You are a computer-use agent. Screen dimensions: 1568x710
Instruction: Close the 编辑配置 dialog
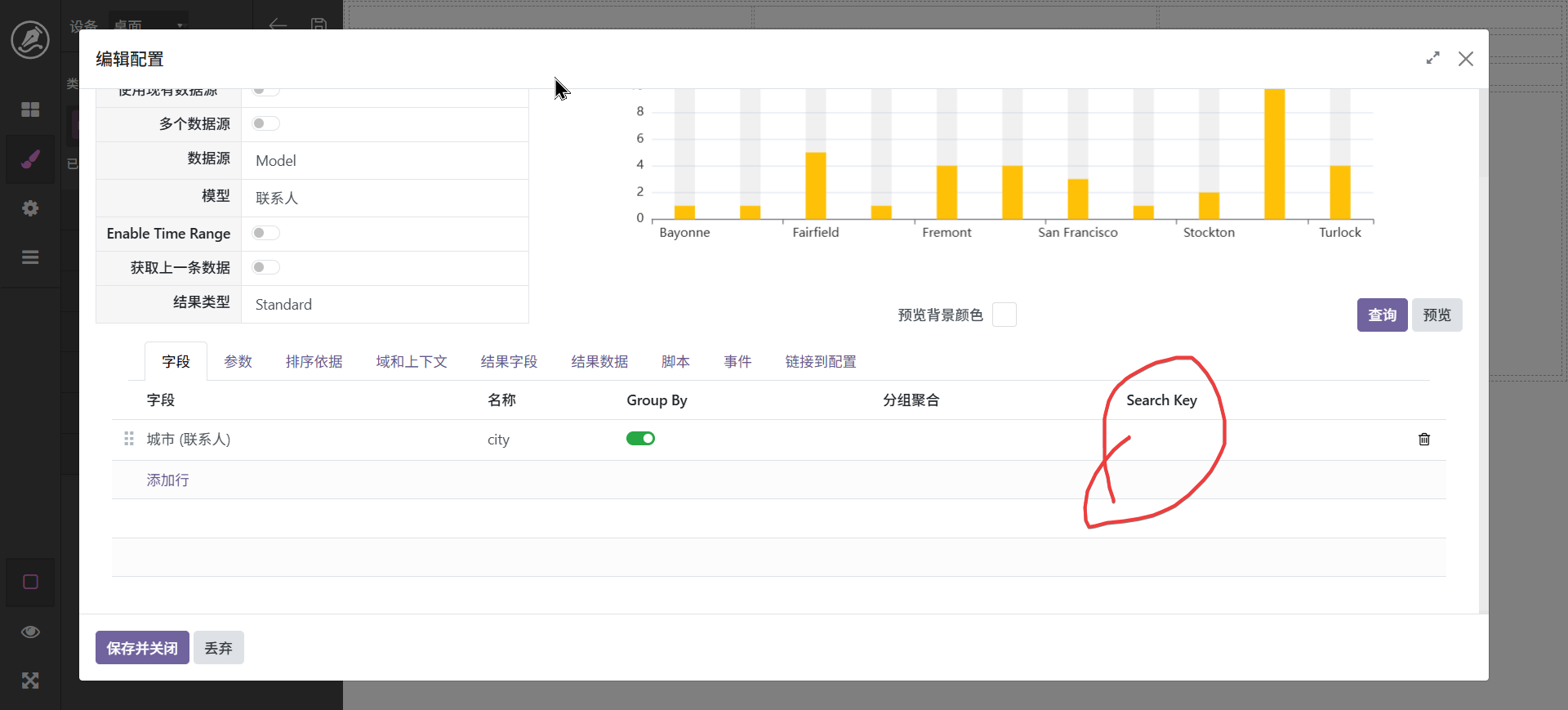point(1465,59)
